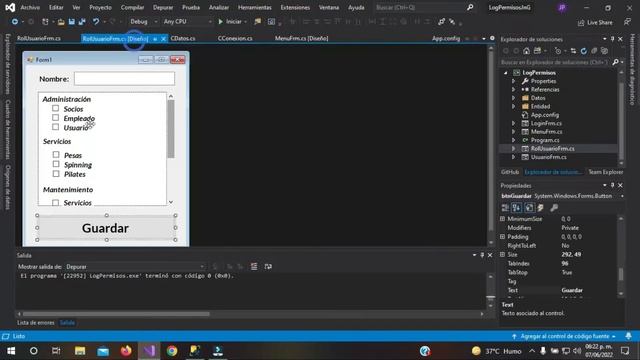The image size is (640, 360).
Task: Check the Empleado checkbox
Action: pos(56,118)
